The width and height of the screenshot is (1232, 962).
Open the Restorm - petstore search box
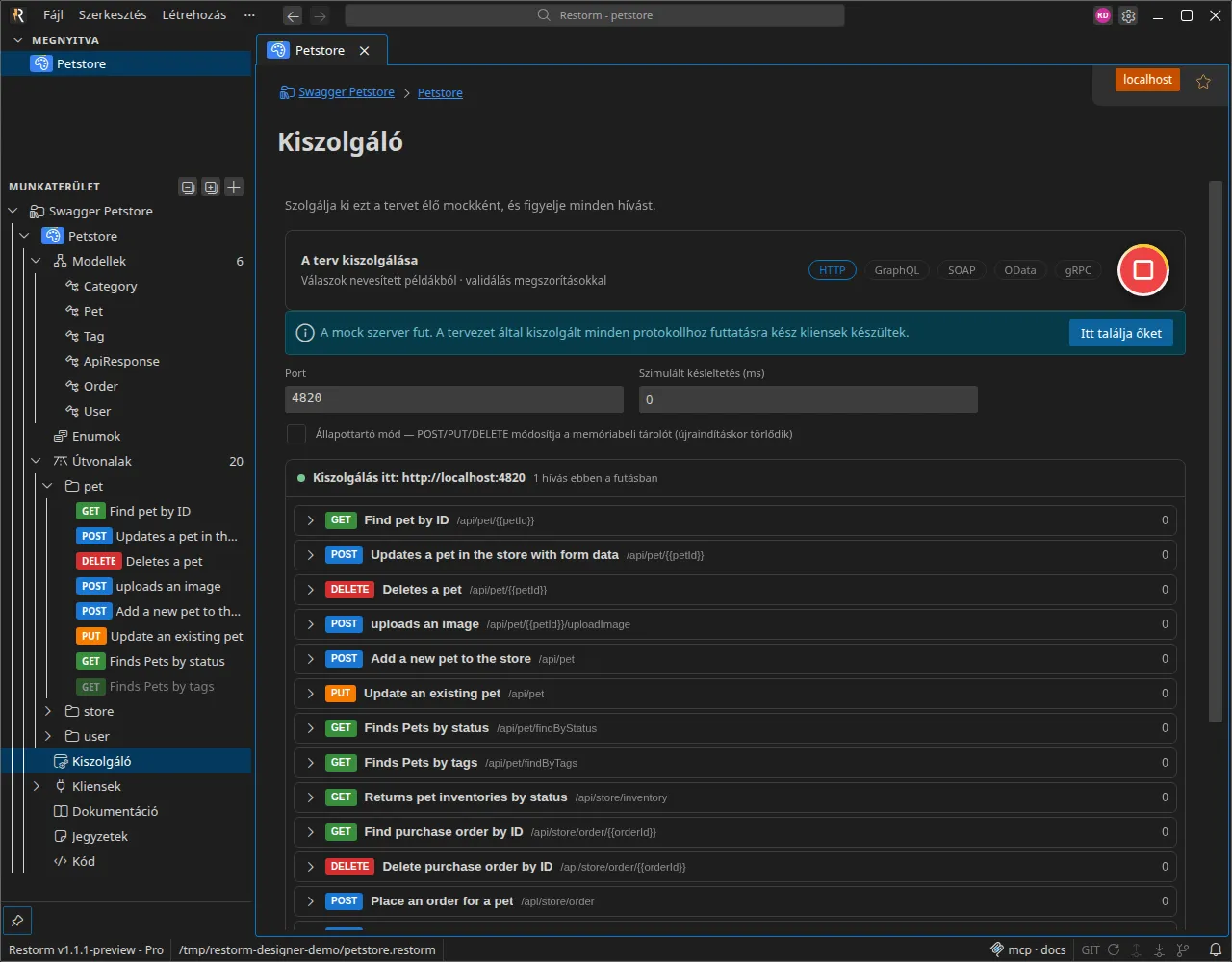(x=595, y=15)
